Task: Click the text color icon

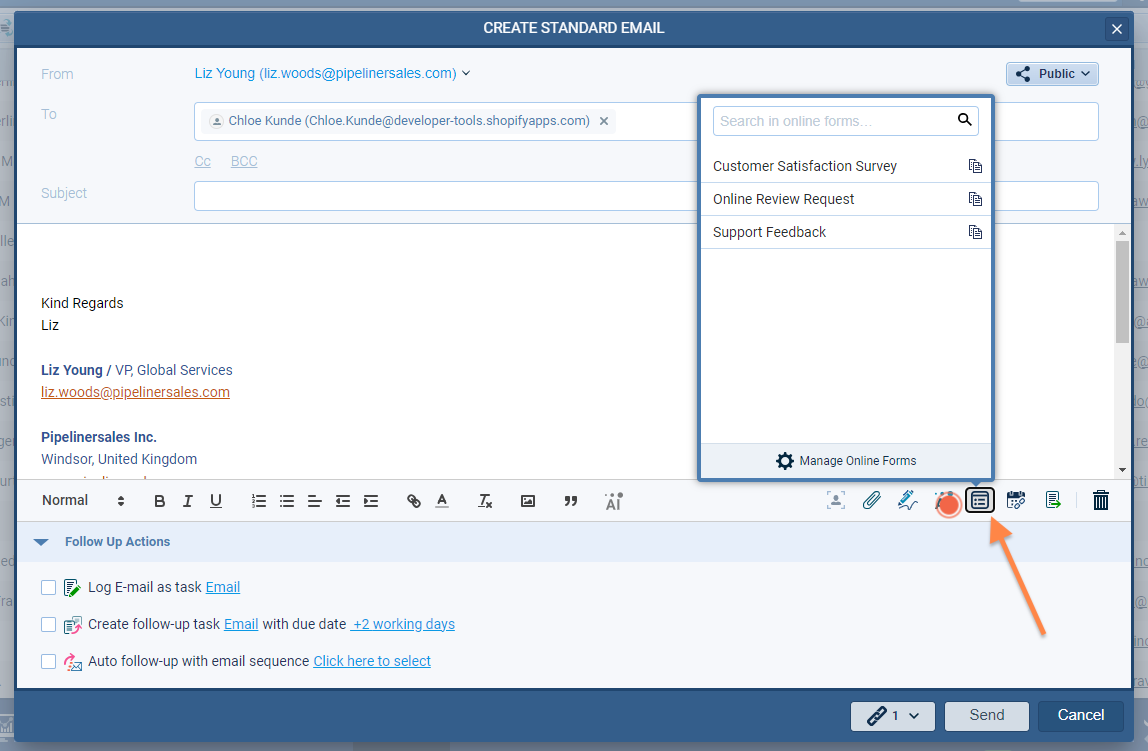Action: coord(442,501)
